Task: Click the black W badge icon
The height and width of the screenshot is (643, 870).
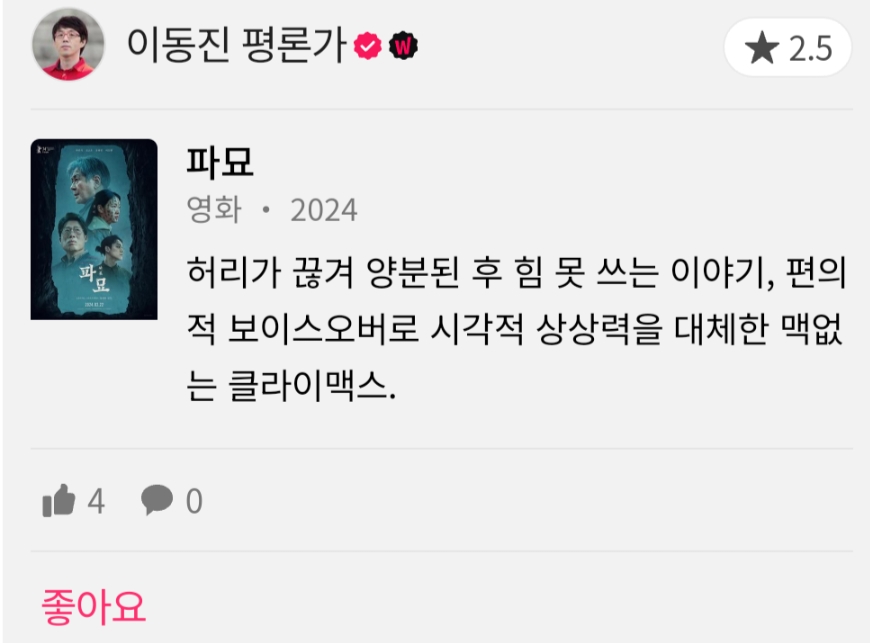Action: point(403,46)
